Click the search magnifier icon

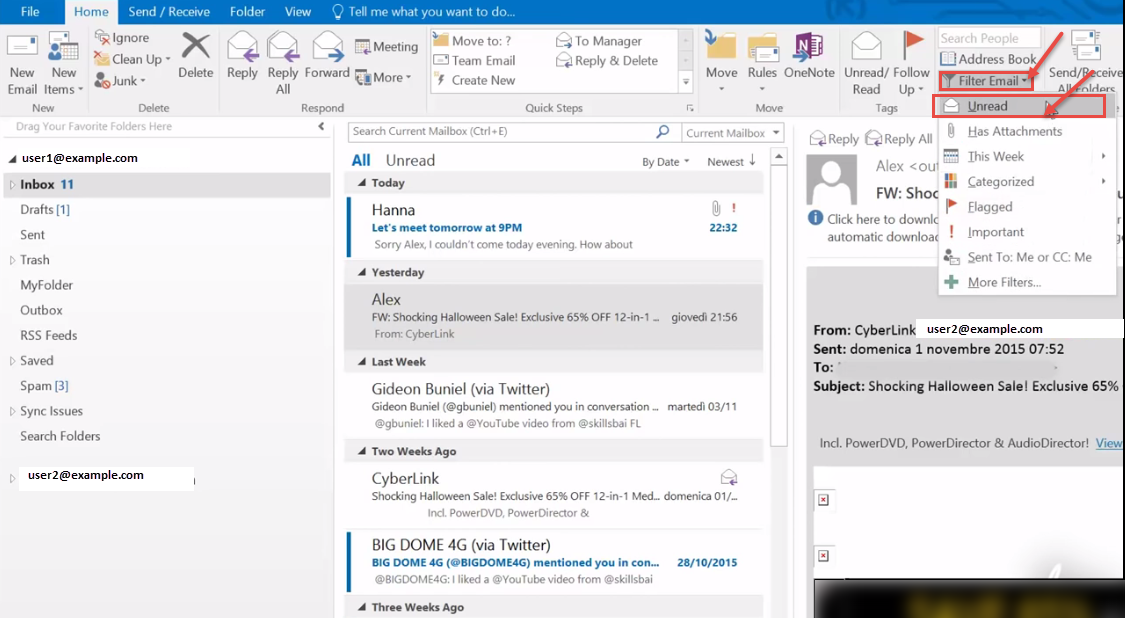point(662,132)
